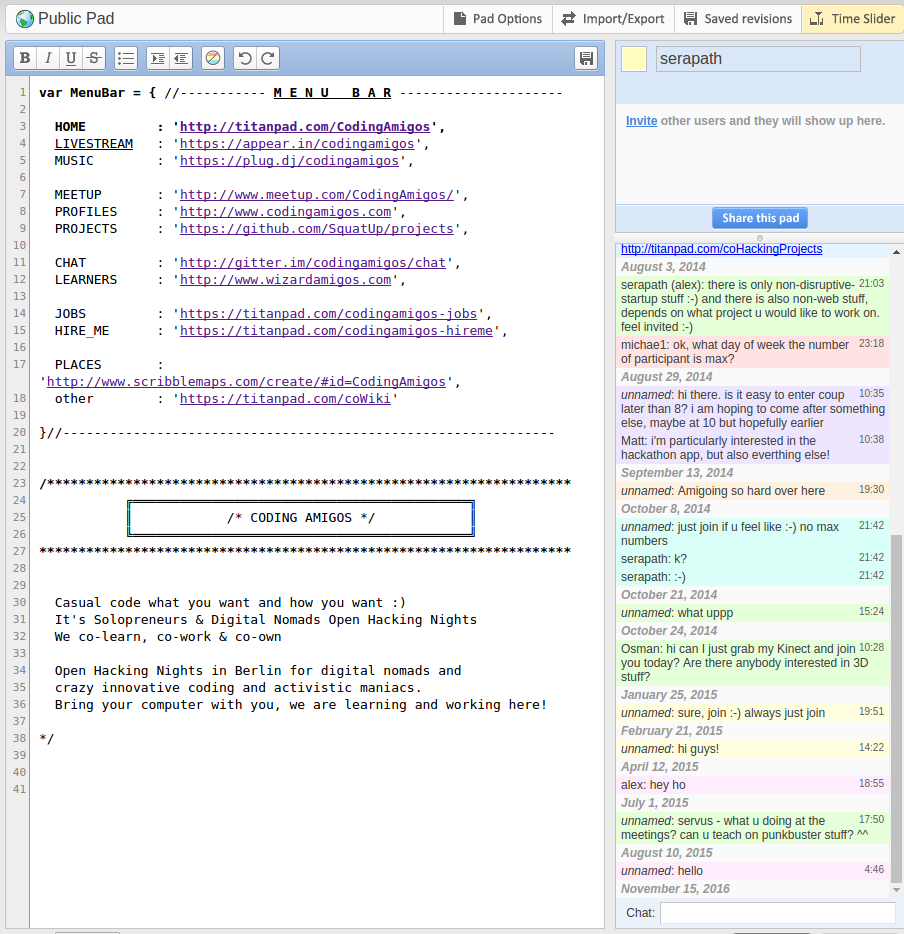
Task: Clear authorship colors
Action: [x=213, y=58]
